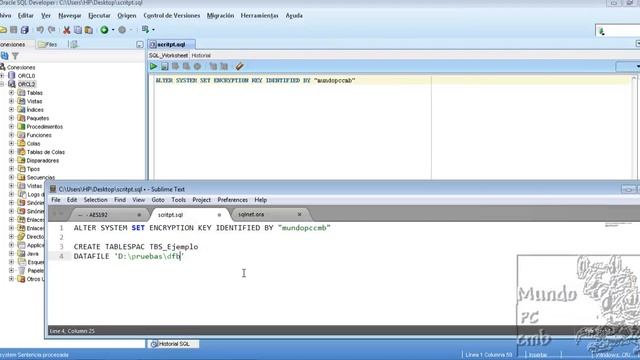Select the Tipos tree item
Screen dimensions: 640x360
coord(33,169)
